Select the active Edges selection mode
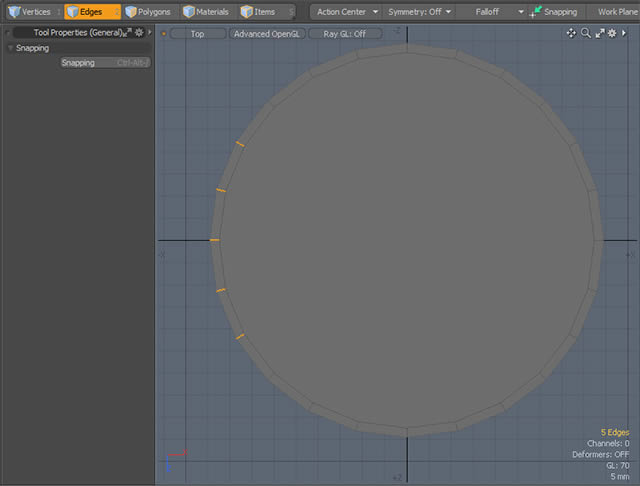The height and width of the screenshot is (486, 640). coord(92,12)
